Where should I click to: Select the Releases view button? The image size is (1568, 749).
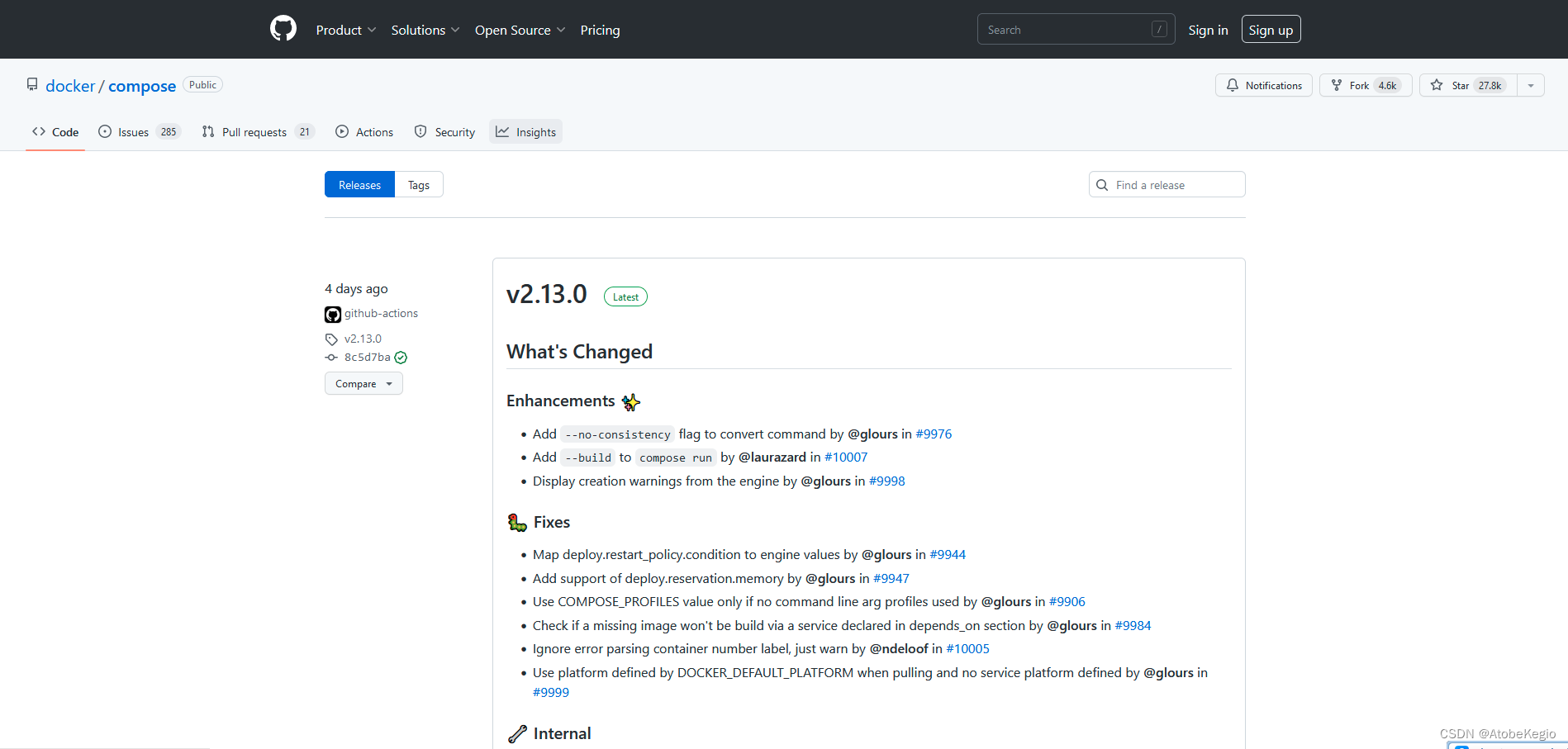tap(359, 185)
